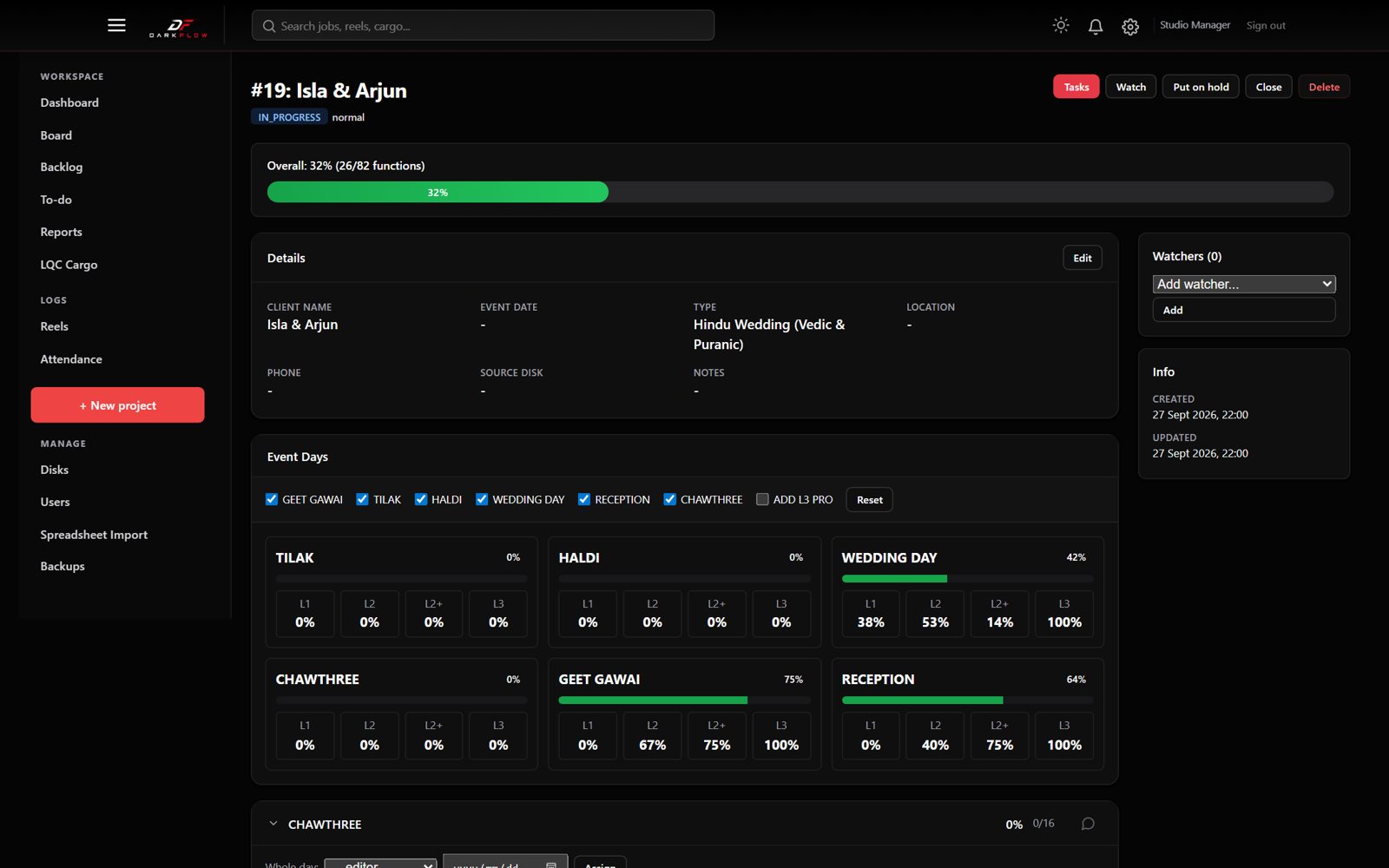
Task: Uncheck the TILAK checkbox
Action: coord(363,499)
